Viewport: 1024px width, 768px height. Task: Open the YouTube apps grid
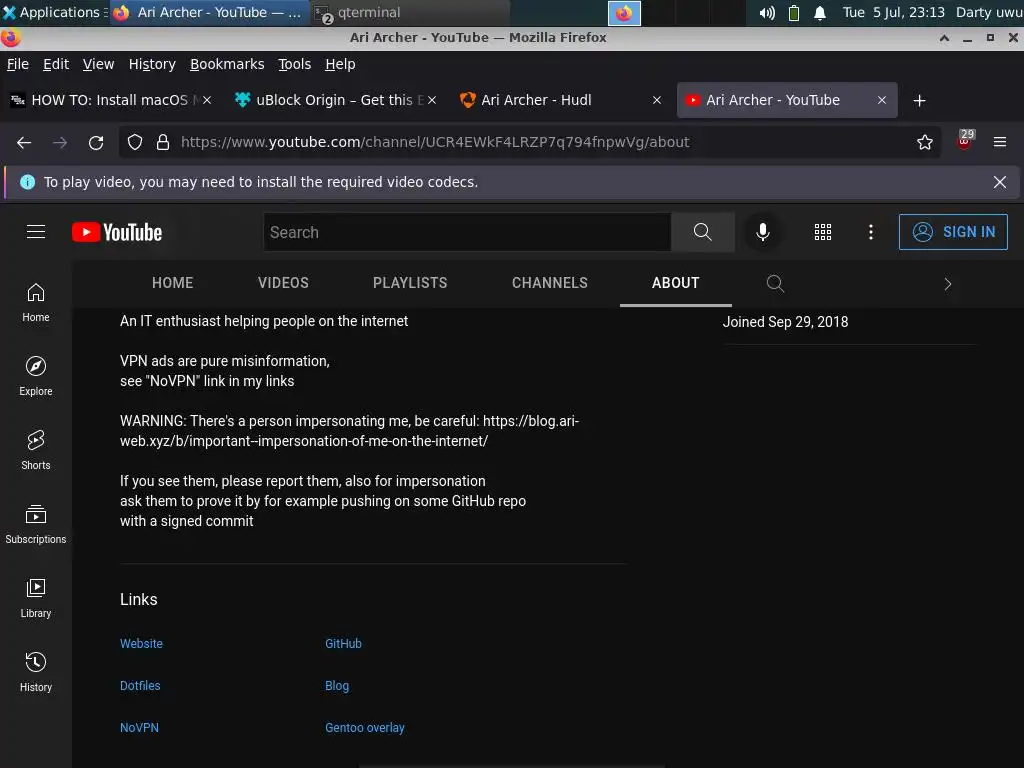coord(823,232)
